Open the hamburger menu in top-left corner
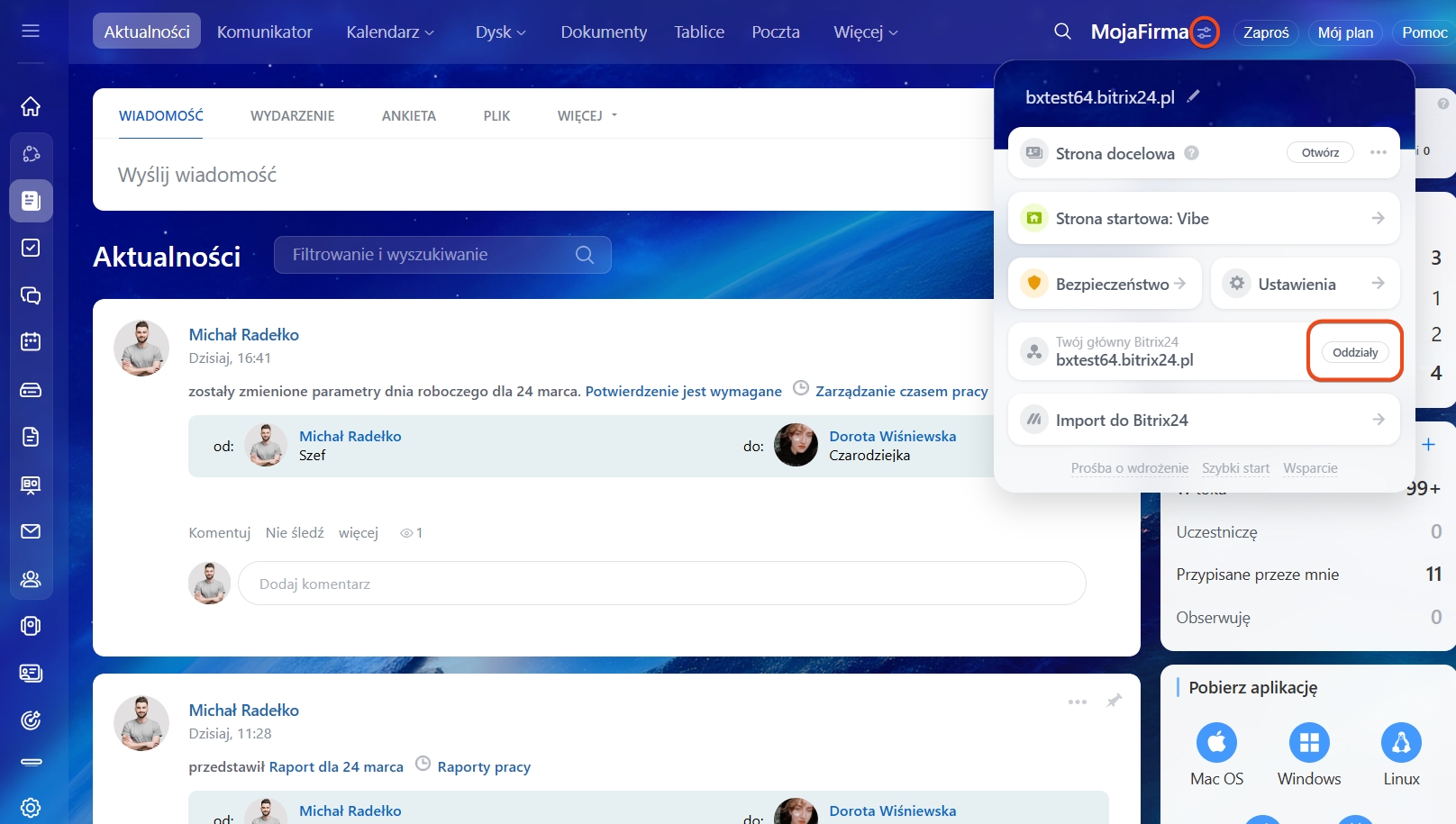 (31, 32)
